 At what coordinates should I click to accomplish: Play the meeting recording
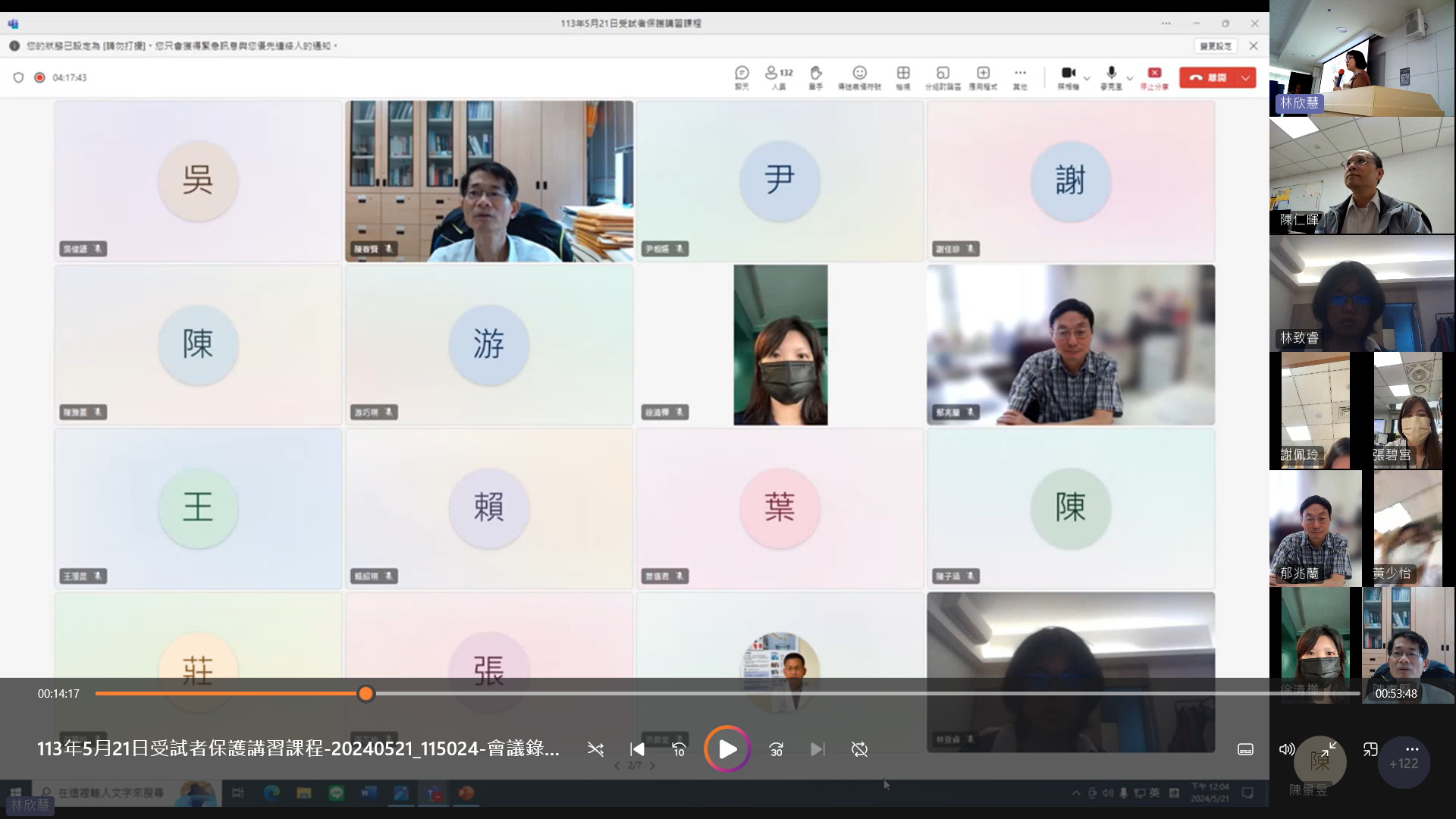(727, 749)
